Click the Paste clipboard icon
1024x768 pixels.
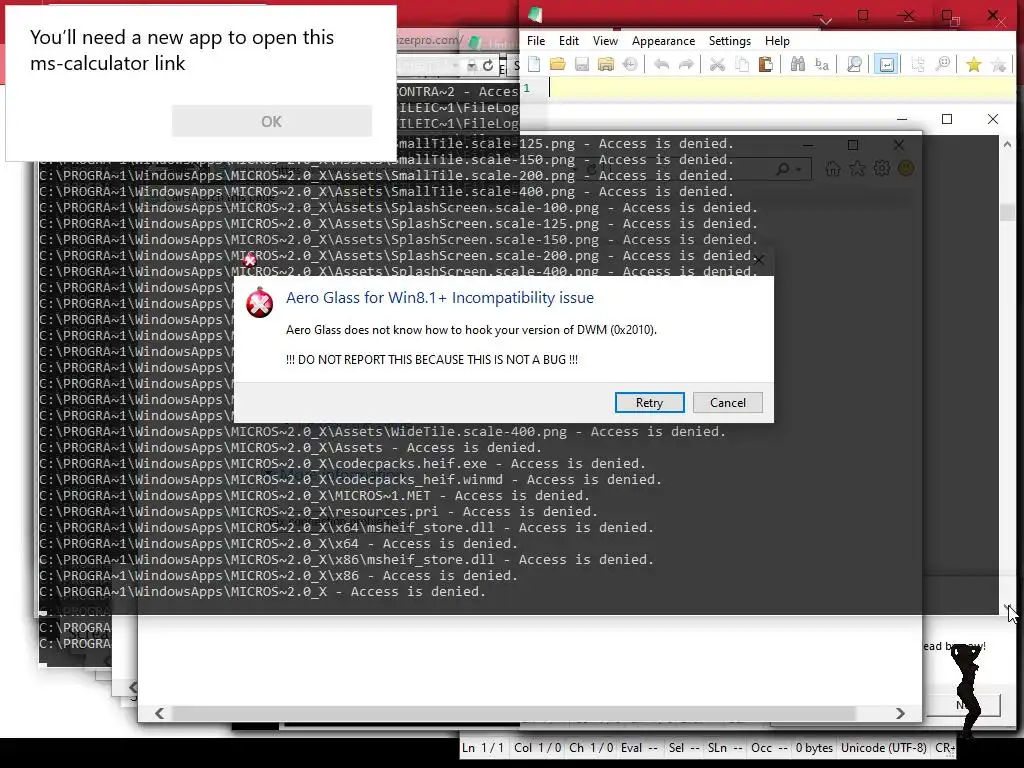[766, 64]
